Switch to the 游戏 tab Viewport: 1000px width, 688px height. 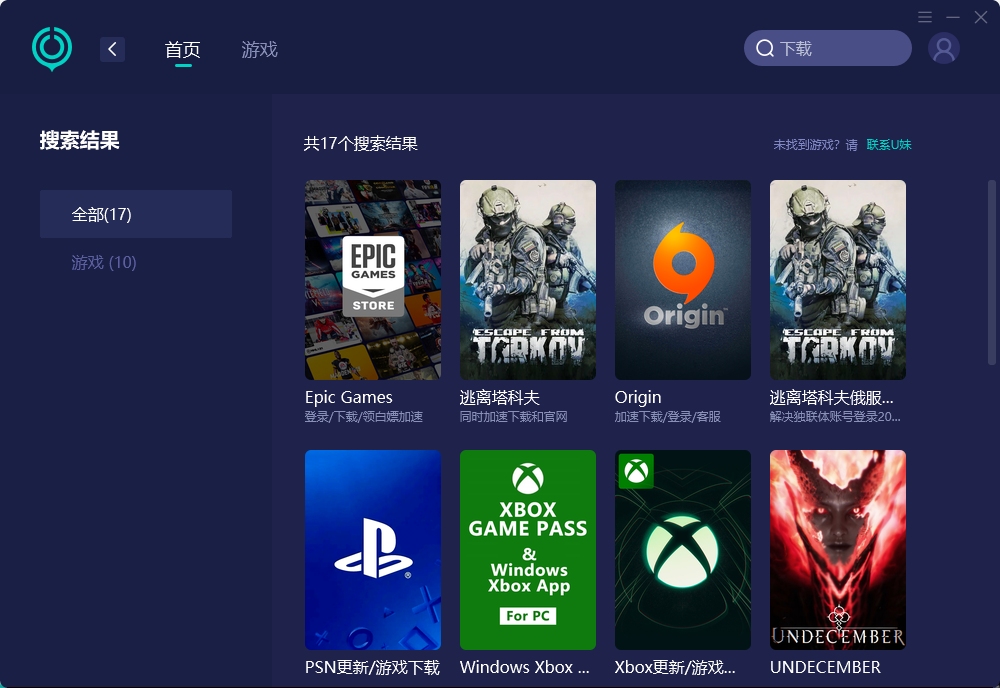pos(260,49)
